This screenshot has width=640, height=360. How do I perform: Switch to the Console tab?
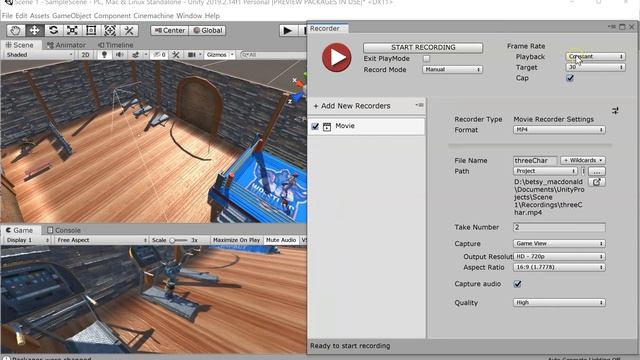coord(64,230)
